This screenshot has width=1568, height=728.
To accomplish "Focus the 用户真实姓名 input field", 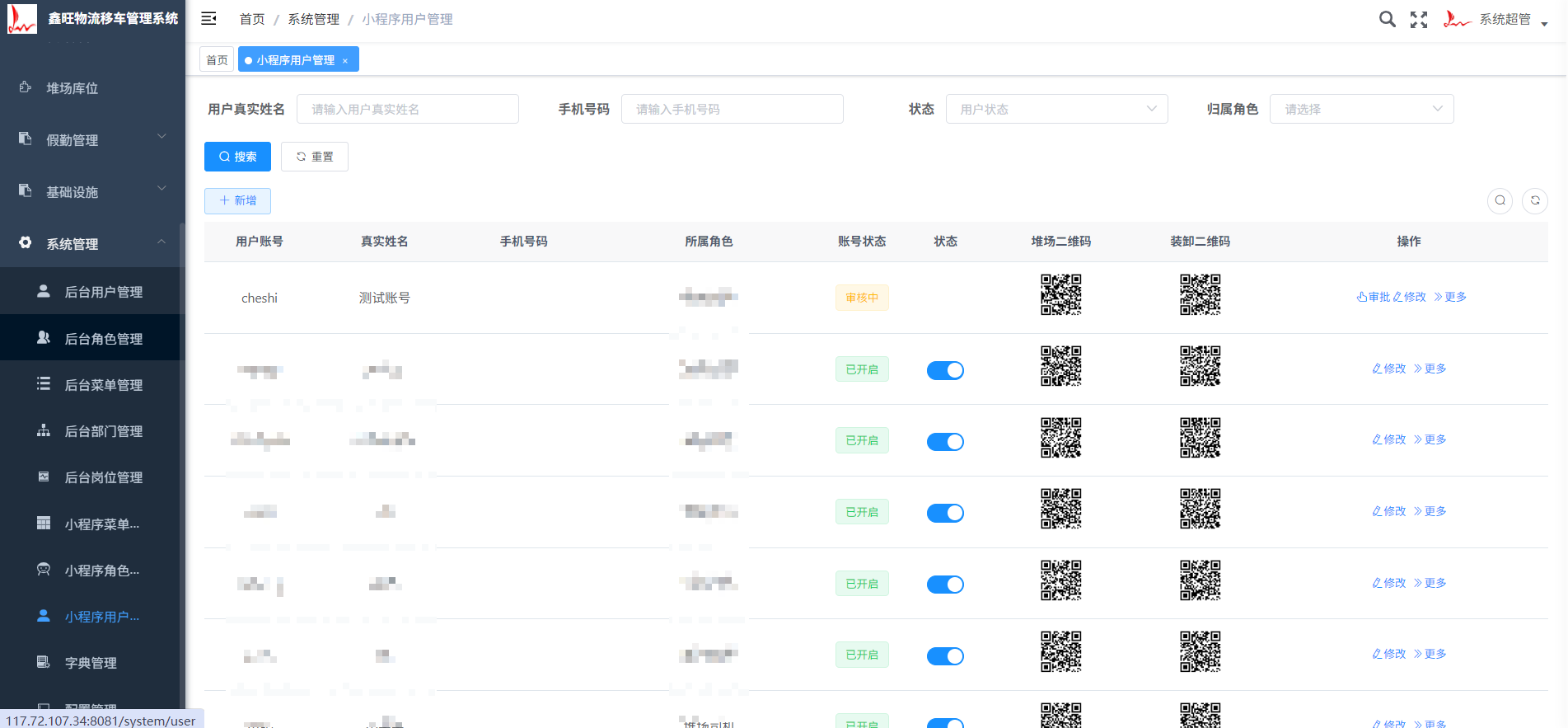I will click(408, 109).
